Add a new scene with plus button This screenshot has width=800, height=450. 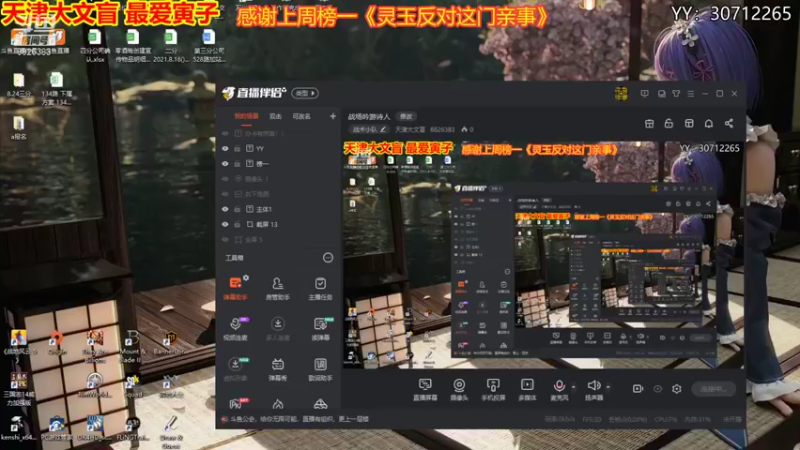click(x=333, y=116)
